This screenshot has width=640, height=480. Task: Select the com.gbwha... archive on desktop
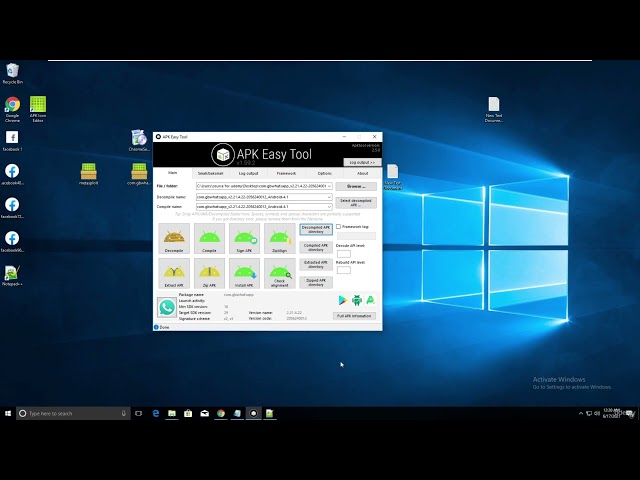139,174
